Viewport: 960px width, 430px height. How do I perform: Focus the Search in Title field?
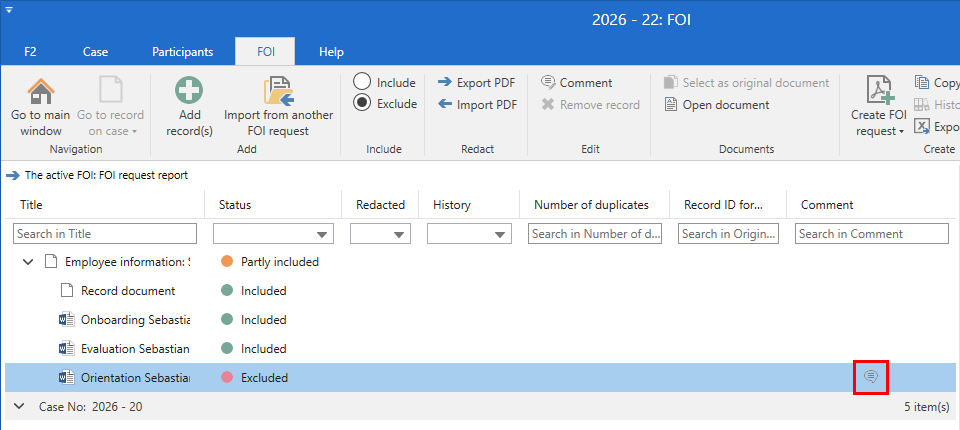click(105, 233)
